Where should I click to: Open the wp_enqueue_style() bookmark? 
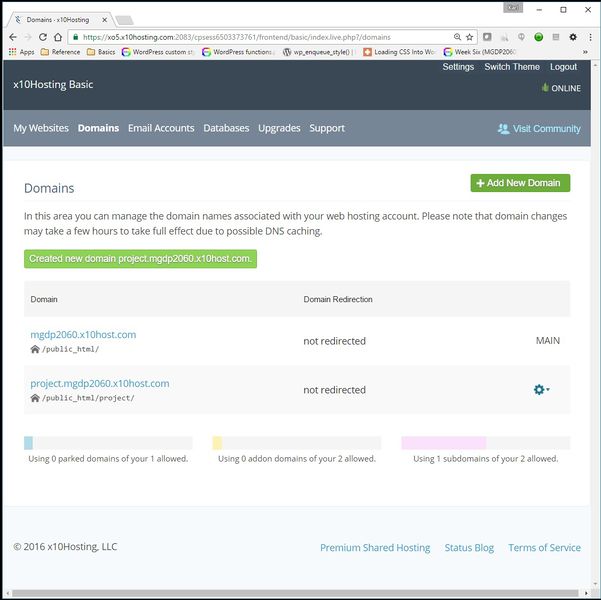coord(319,52)
